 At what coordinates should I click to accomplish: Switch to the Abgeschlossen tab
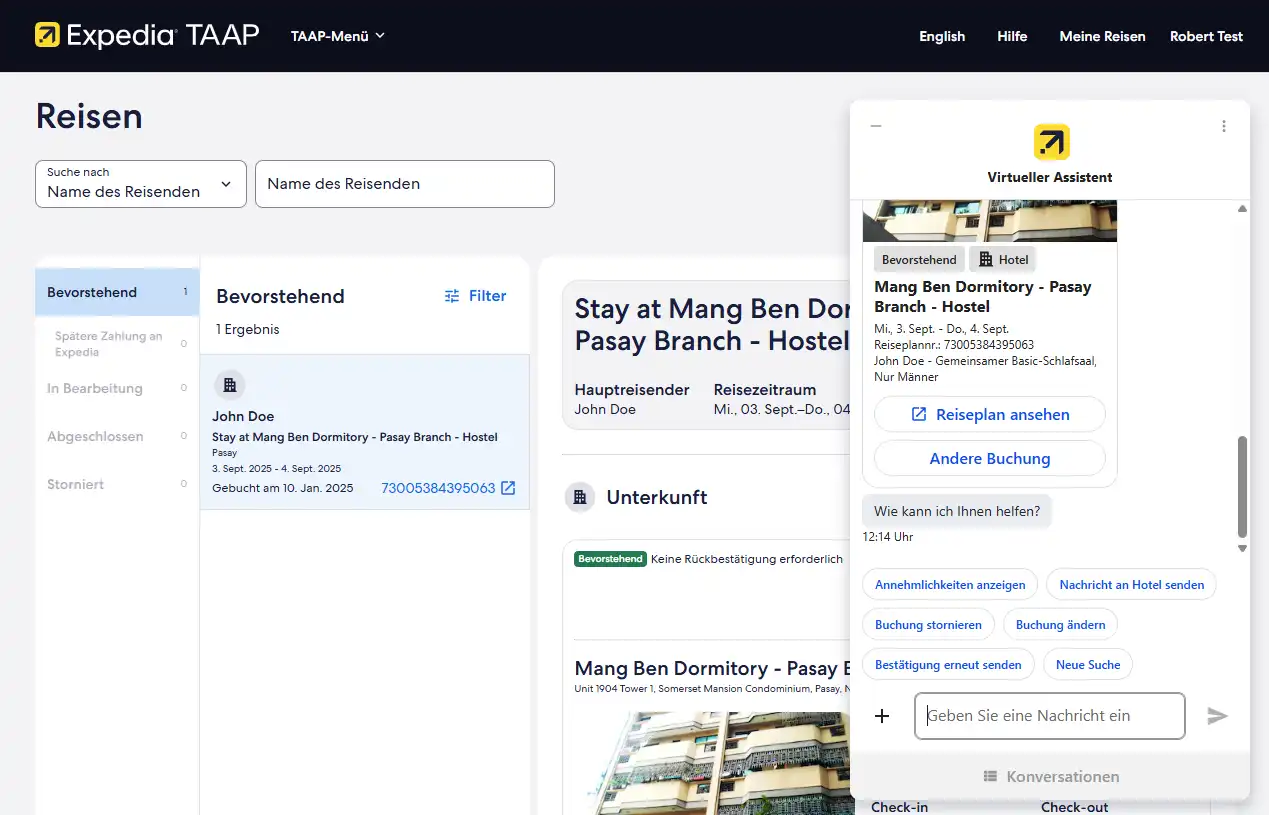pos(118,436)
